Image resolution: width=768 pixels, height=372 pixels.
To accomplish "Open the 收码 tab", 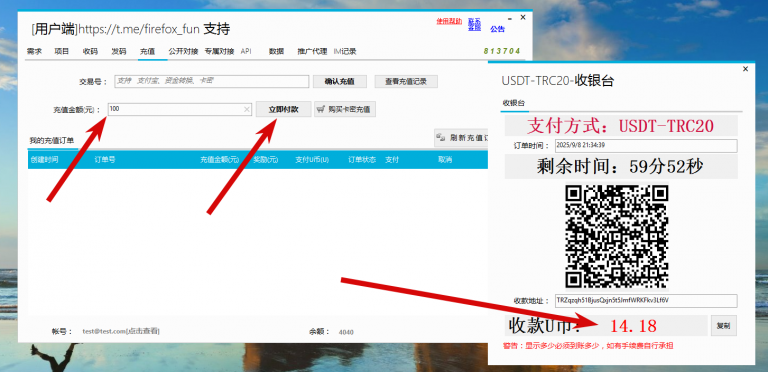I will (x=90, y=51).
